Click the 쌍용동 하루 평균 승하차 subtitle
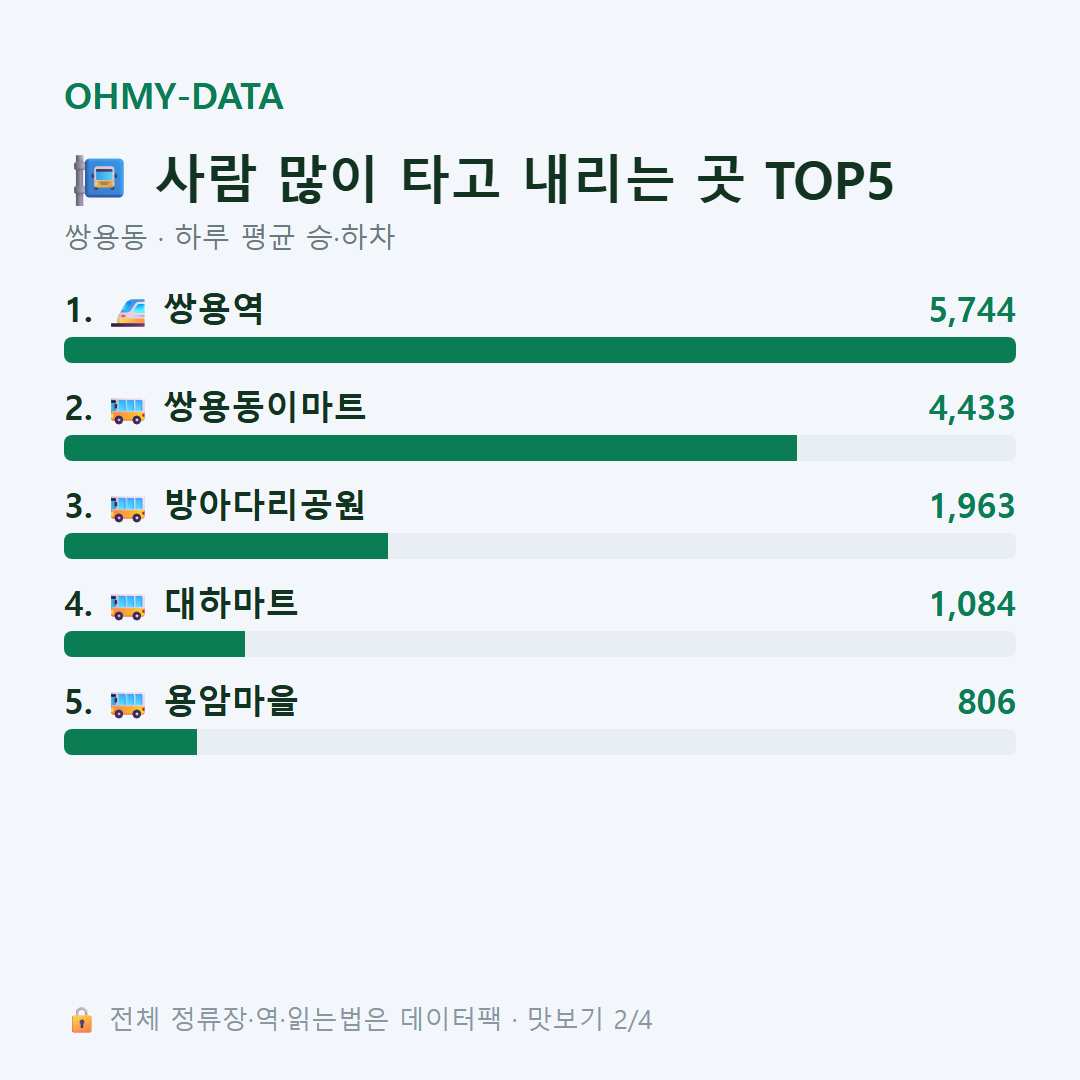The height and width of the screenshot is (1080, 1080). (229, 237)
